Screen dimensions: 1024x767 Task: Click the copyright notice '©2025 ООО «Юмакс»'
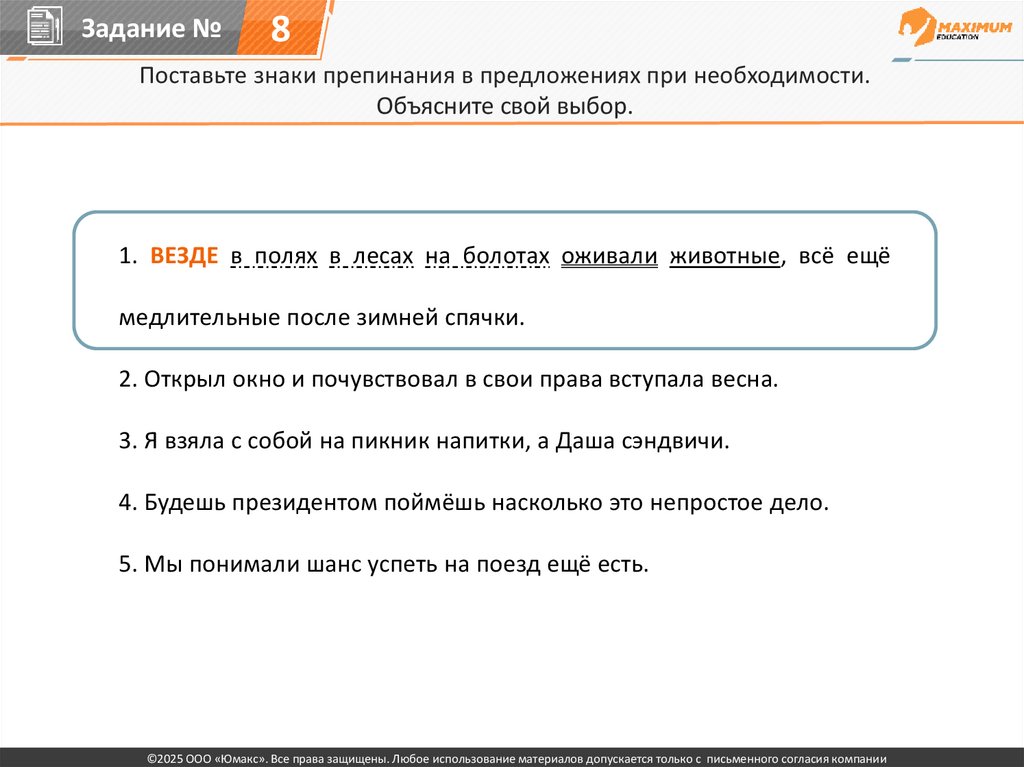tap(517, 759)
